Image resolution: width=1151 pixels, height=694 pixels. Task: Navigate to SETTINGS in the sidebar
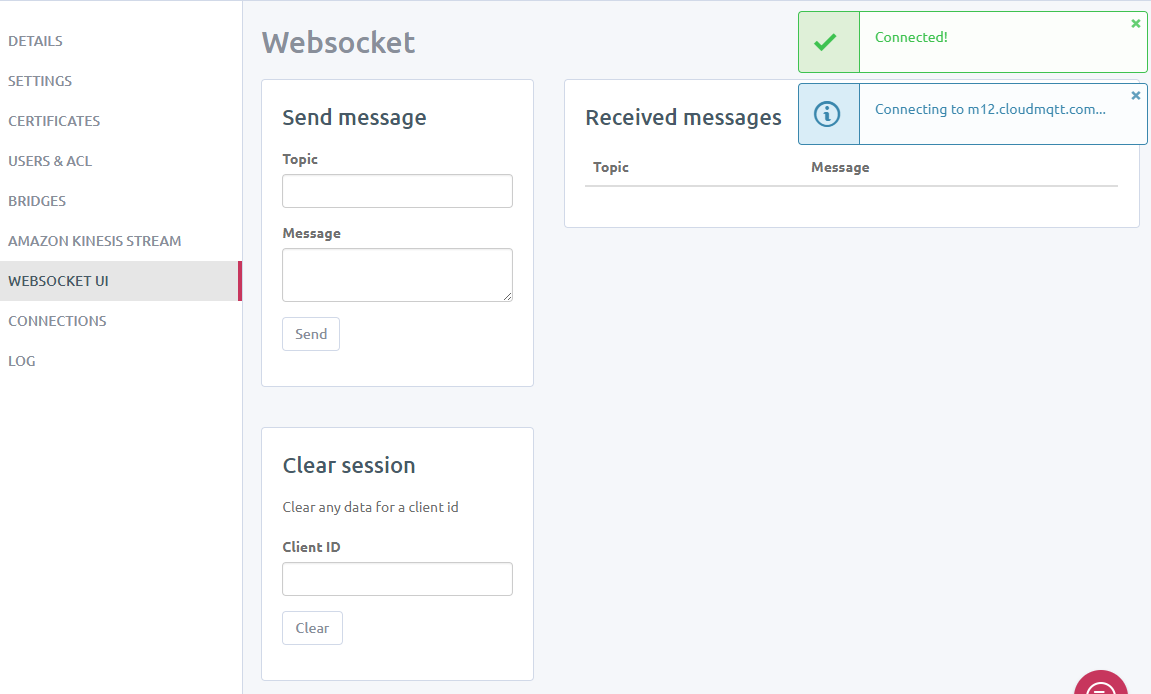point(39,81)
